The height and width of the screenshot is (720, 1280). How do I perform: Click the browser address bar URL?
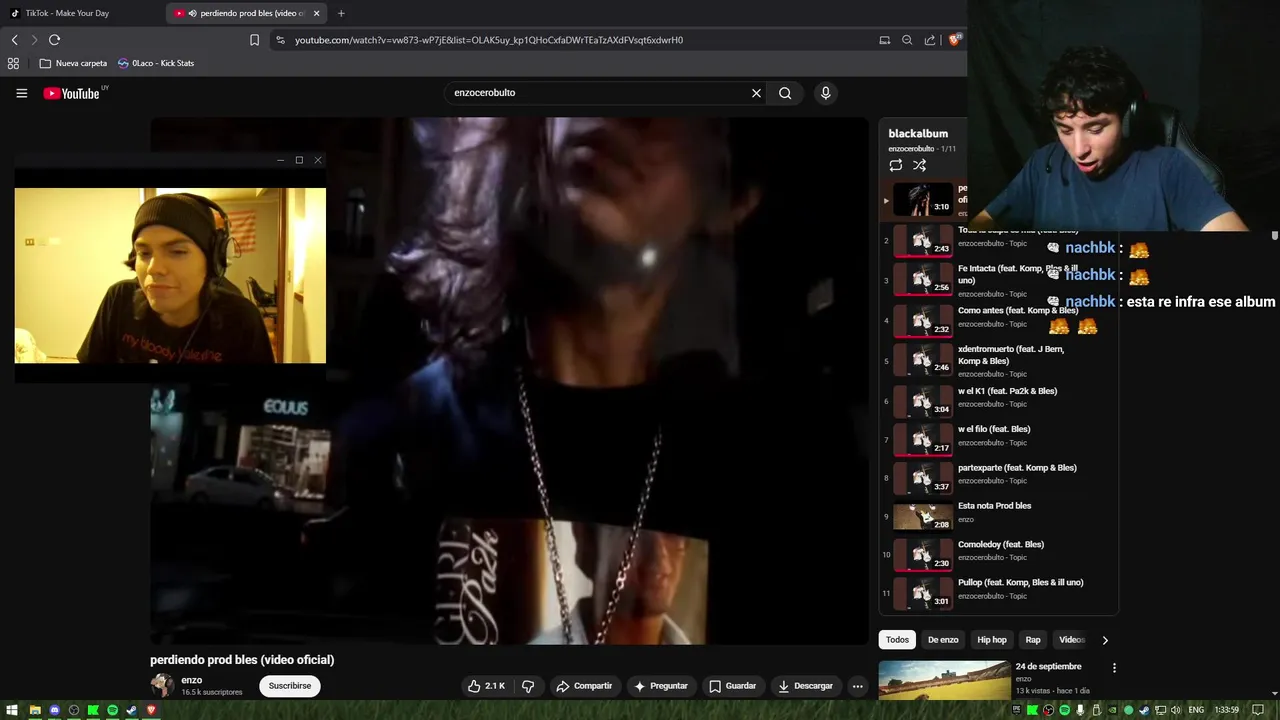coord(489,40)
